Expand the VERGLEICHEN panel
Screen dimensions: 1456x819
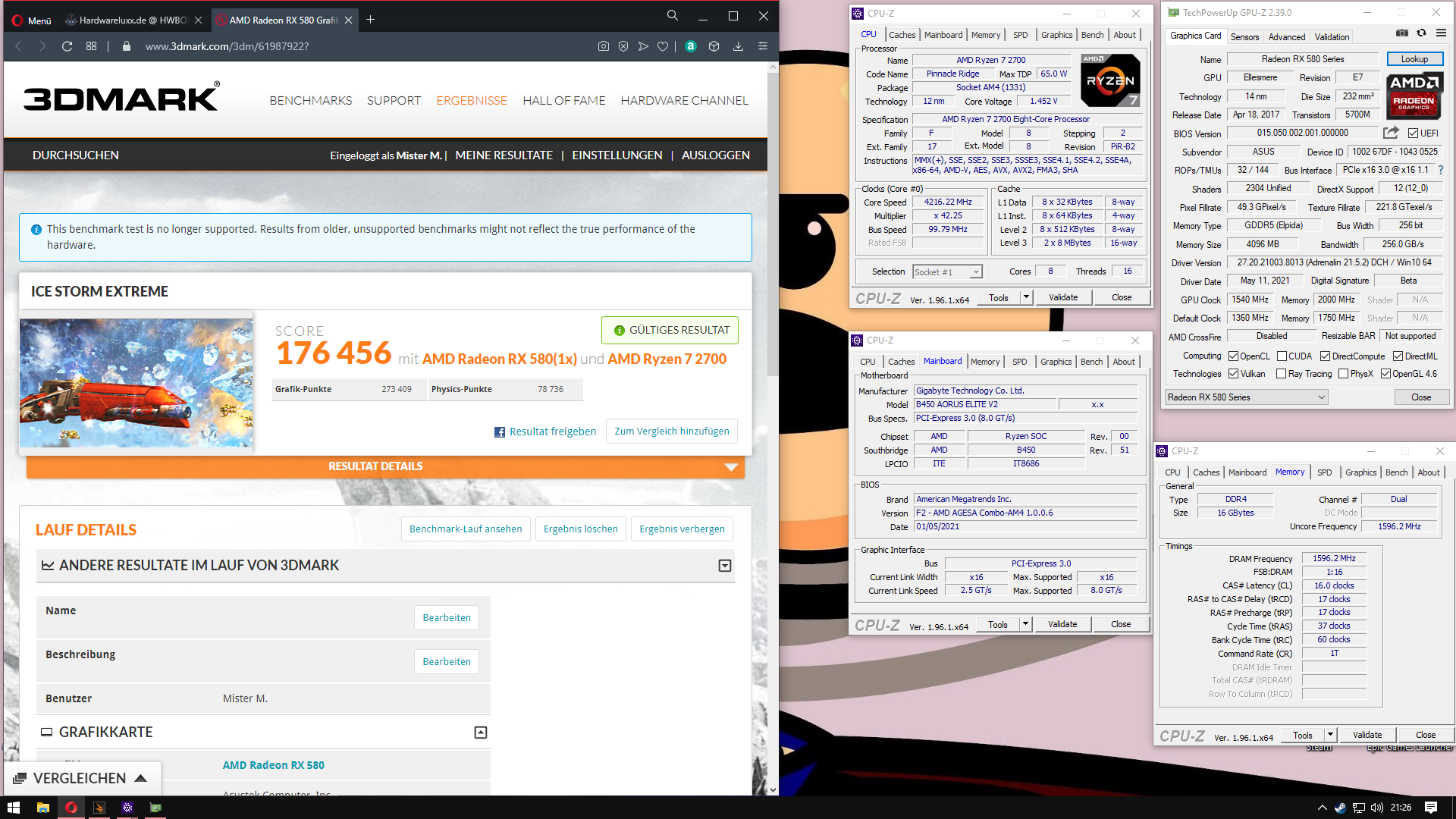(x=82, y=779)
